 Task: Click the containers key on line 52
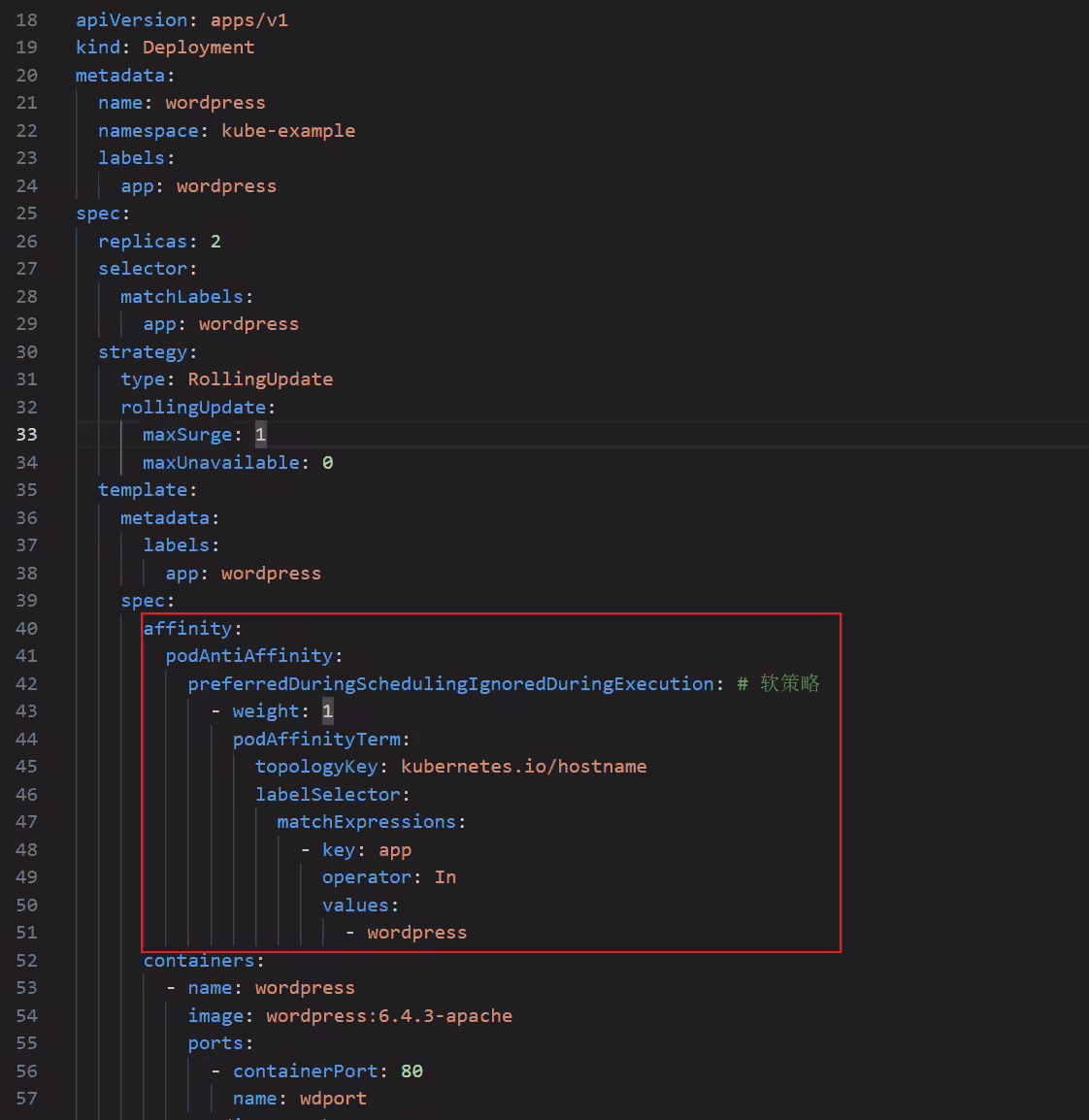tap(199, 961)
